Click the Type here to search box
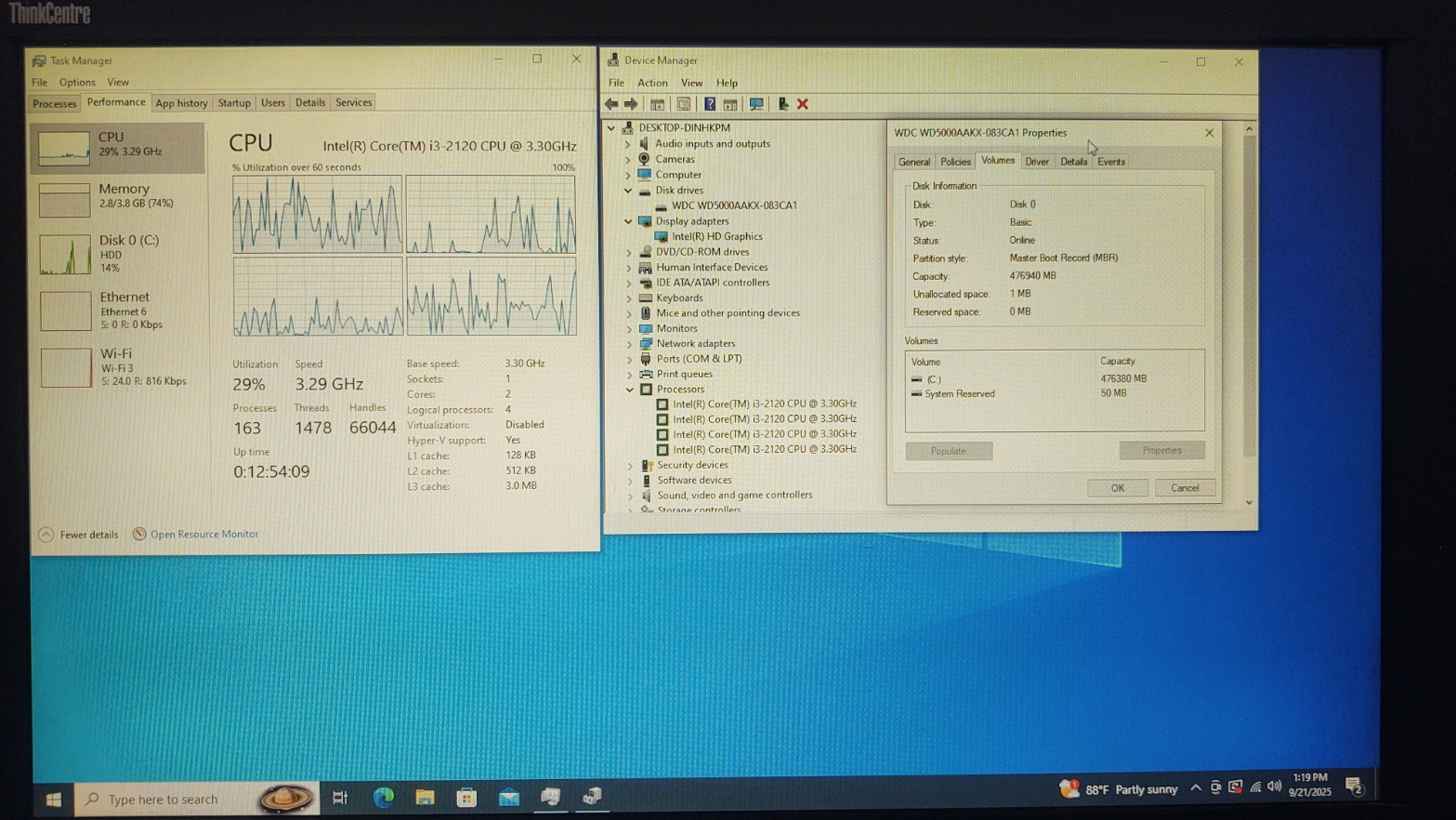Image resolution: width=1456 pixels, height=820 pixels. [x=163, y=799]
